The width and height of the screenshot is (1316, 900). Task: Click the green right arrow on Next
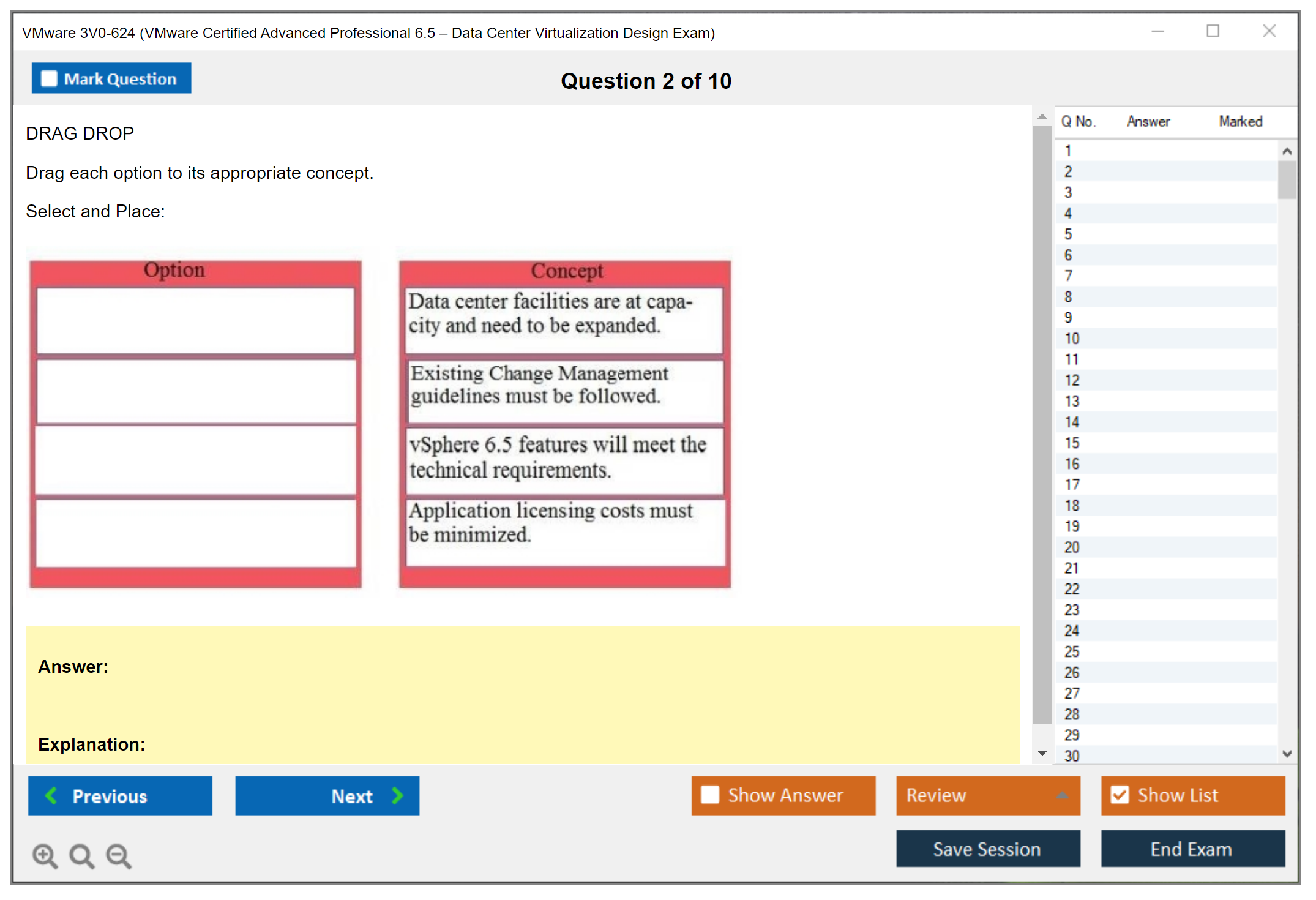click(x=398, y=795)
